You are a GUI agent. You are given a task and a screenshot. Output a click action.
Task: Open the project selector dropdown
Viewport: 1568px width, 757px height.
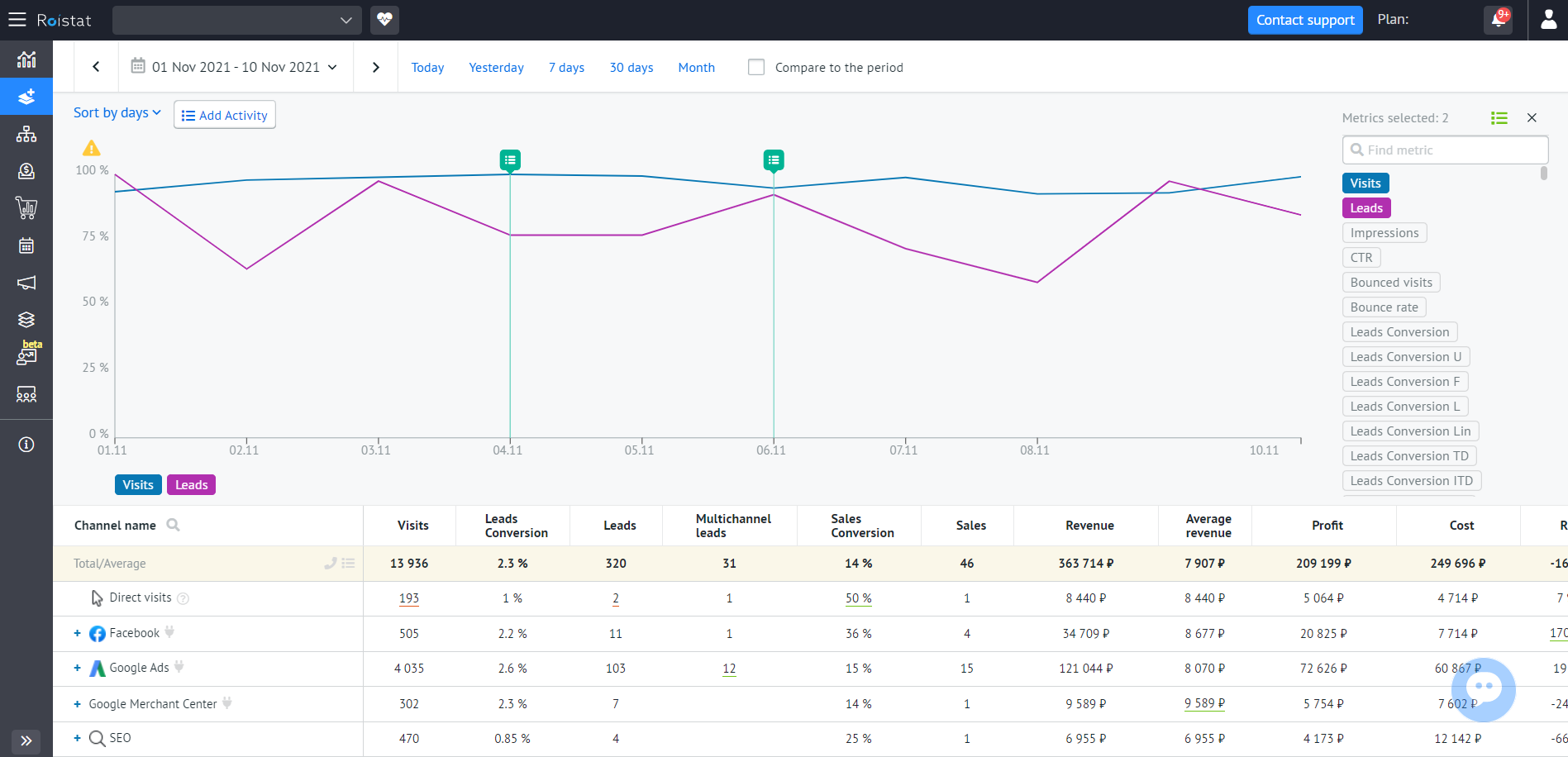pyautogui.click(x=237, y=20)
